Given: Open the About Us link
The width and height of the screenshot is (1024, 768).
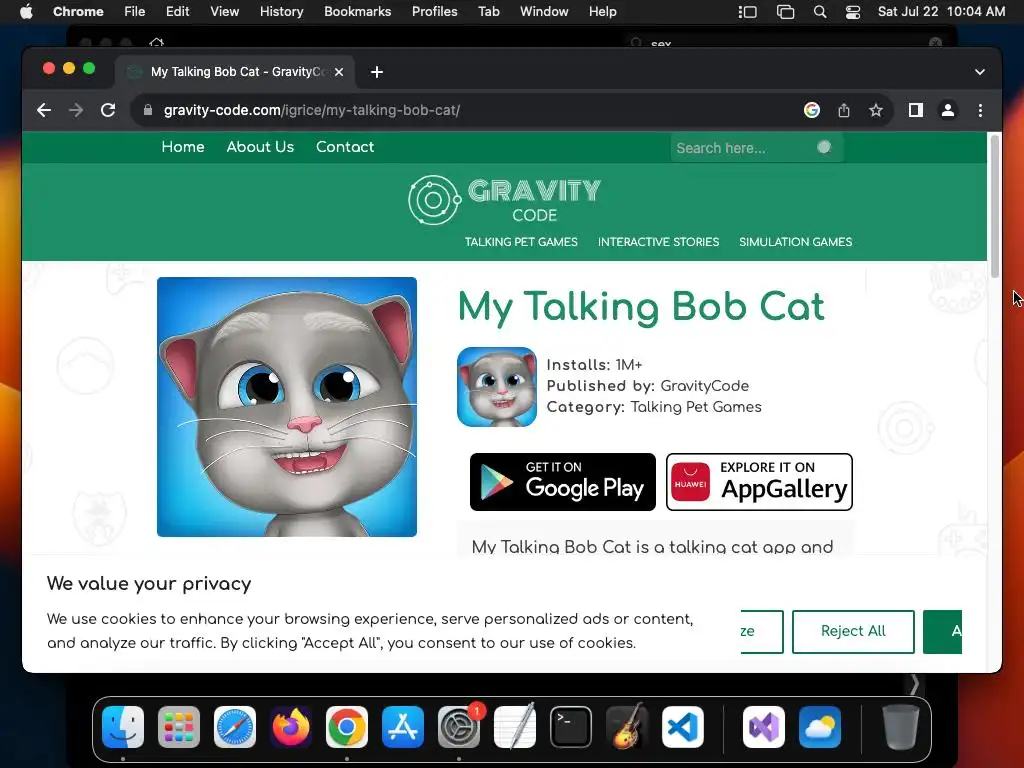Looking at the screenshot, I should pyautogui.click(x=260, y=147).
